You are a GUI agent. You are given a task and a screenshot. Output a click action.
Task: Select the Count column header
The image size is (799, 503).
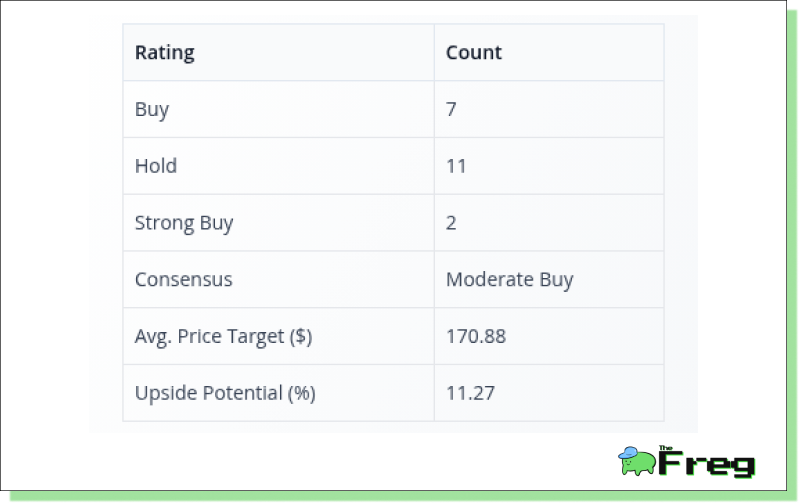[474, 52]
